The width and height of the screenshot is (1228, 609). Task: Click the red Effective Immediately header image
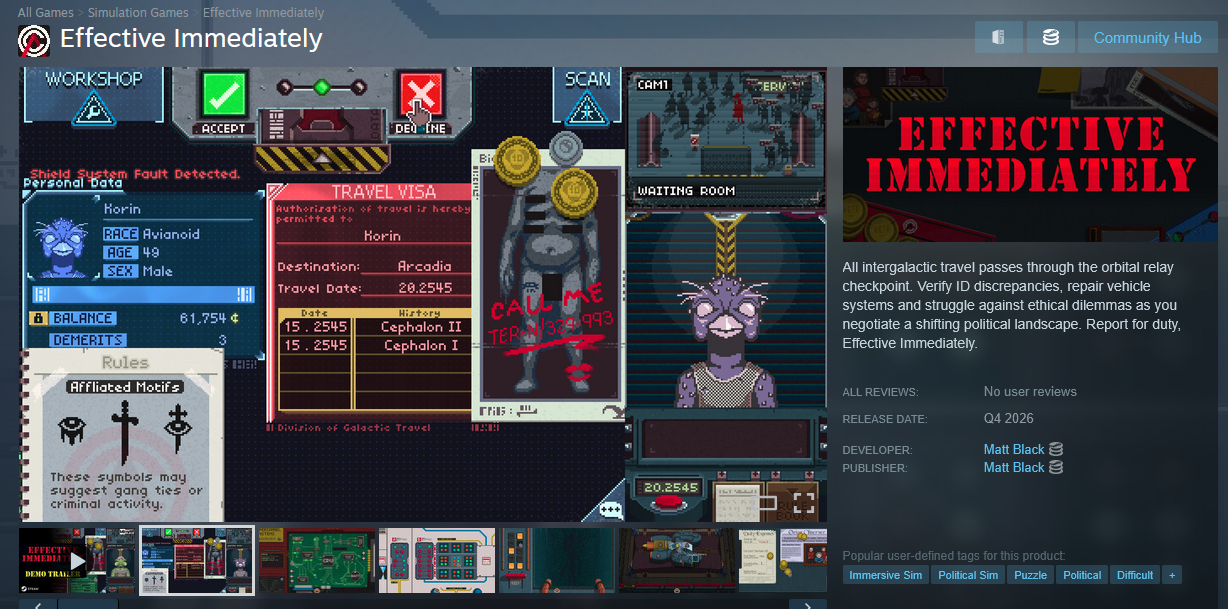tap(1030, 154)
